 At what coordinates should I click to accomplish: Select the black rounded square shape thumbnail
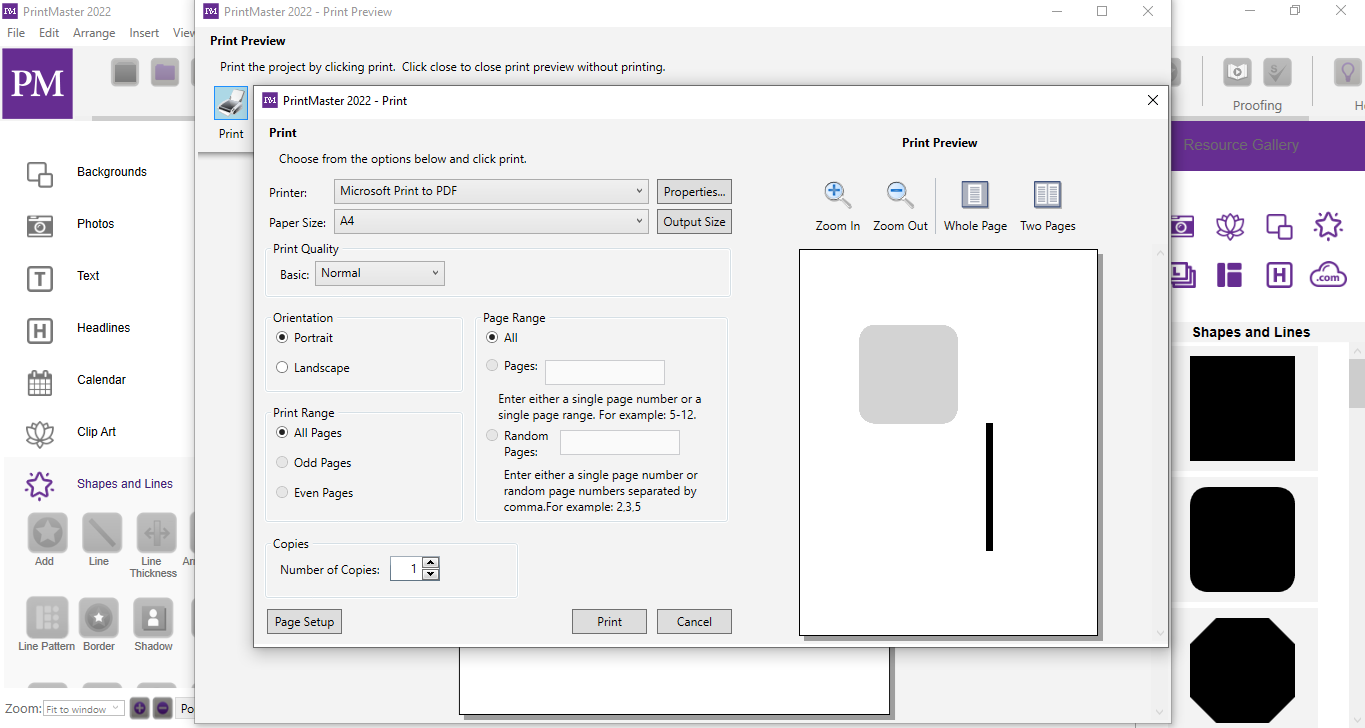click(1242, 540)
